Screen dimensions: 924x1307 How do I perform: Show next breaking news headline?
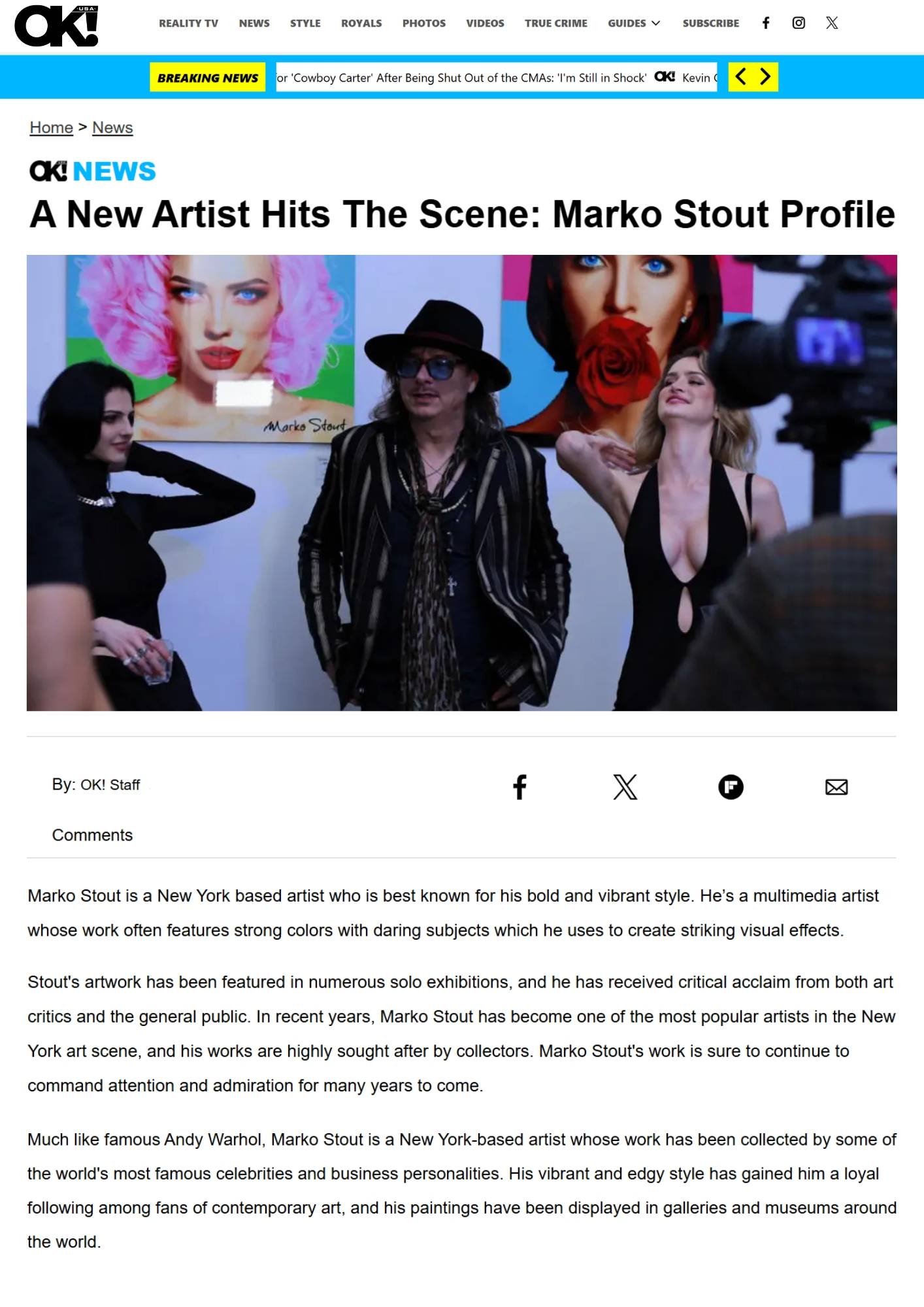(765, 77)
